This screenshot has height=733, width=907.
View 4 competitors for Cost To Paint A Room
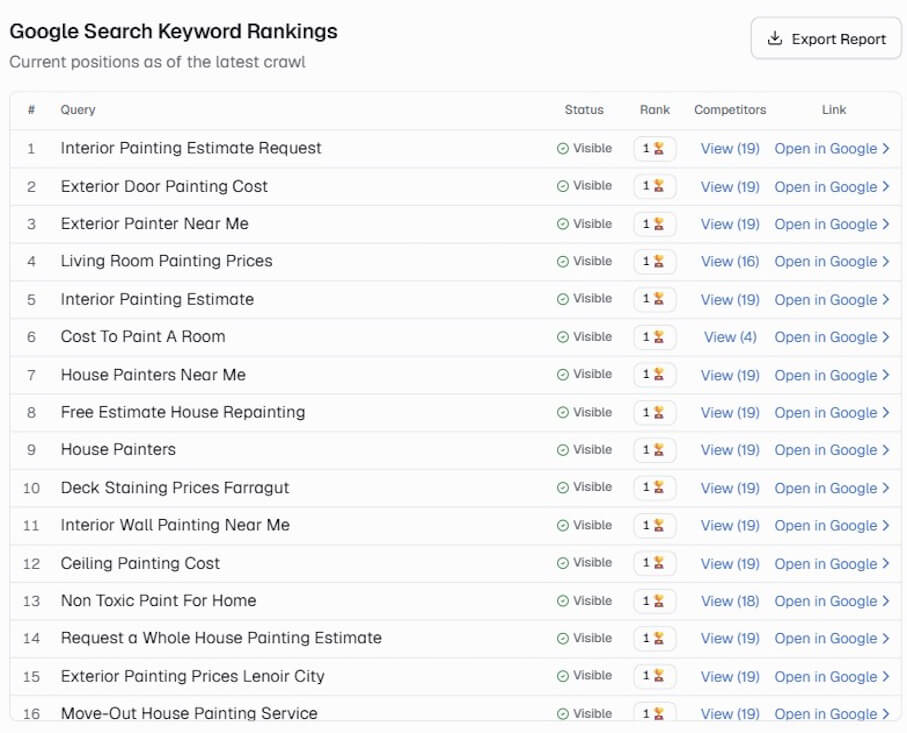(730, 337)
